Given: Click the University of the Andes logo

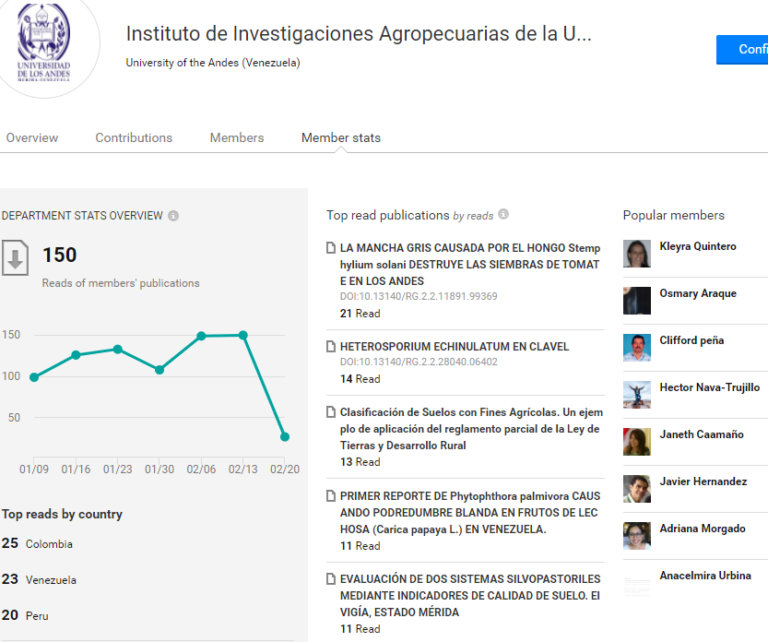Looking at the screenshot, I should (44, 43).
